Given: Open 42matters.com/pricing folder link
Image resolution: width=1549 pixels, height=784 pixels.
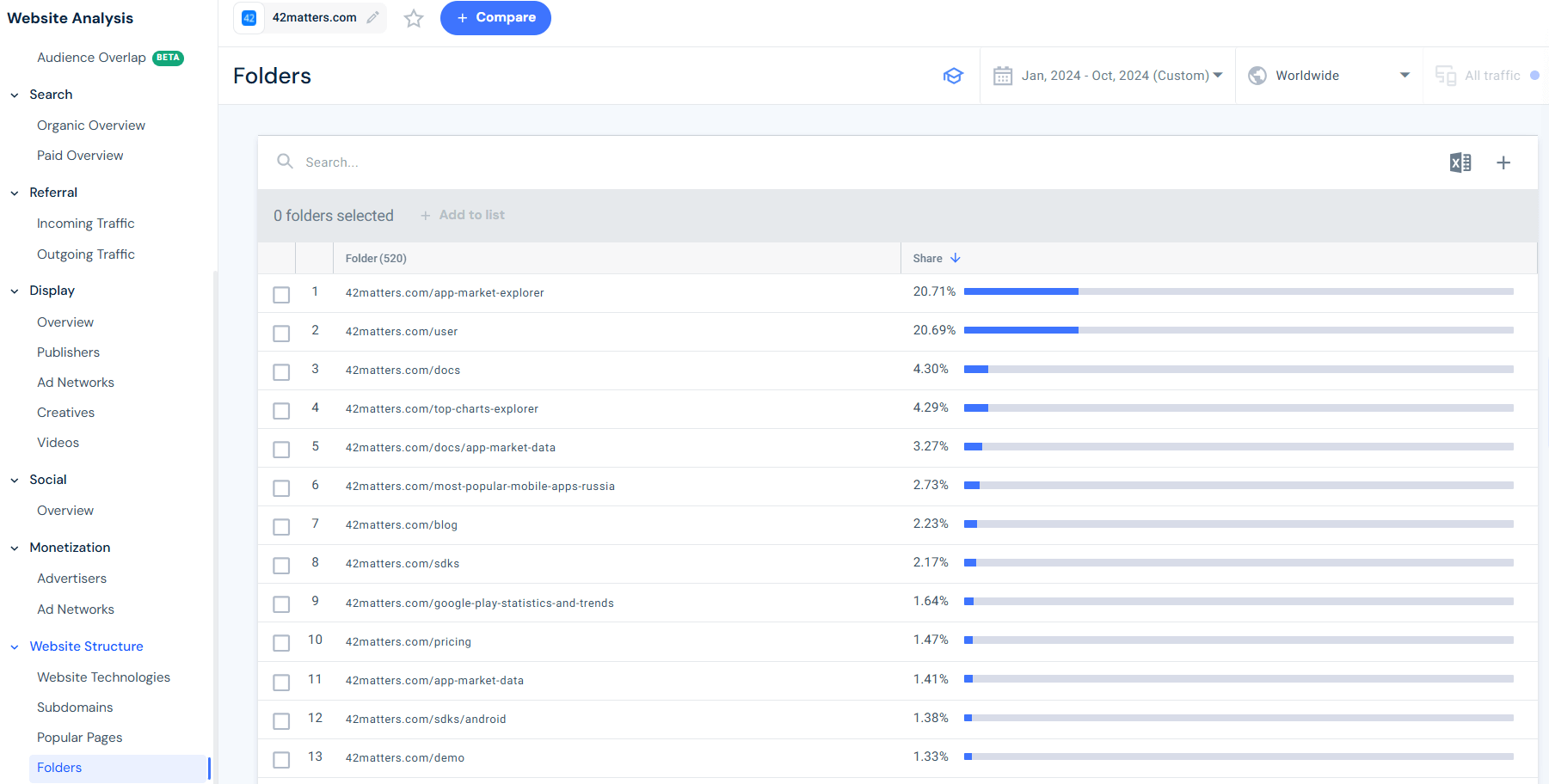Looking at the screenshot, I should click(x=409, y=642).
